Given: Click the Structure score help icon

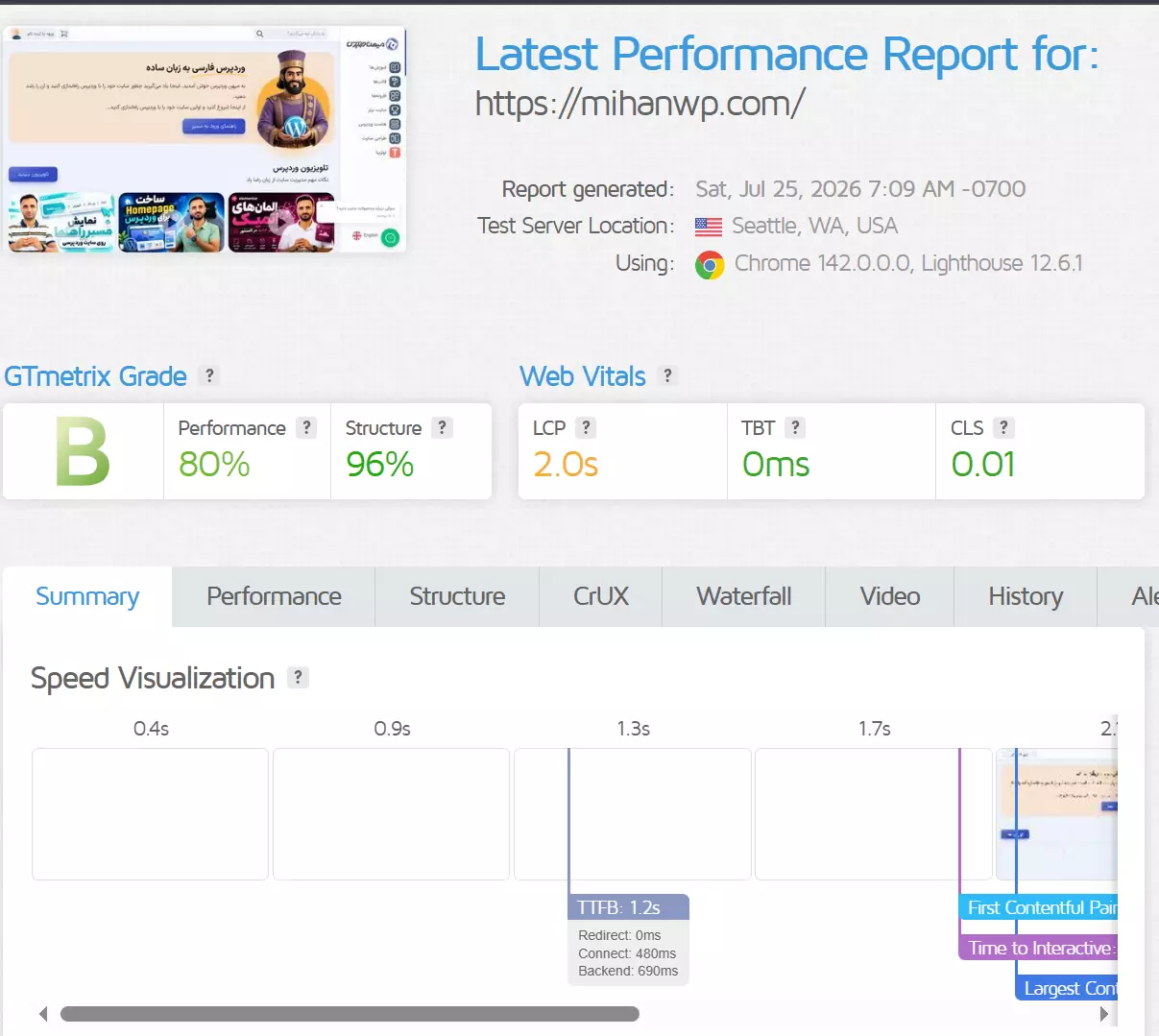Looking at the screenshot, I should (x=442, y=427).
